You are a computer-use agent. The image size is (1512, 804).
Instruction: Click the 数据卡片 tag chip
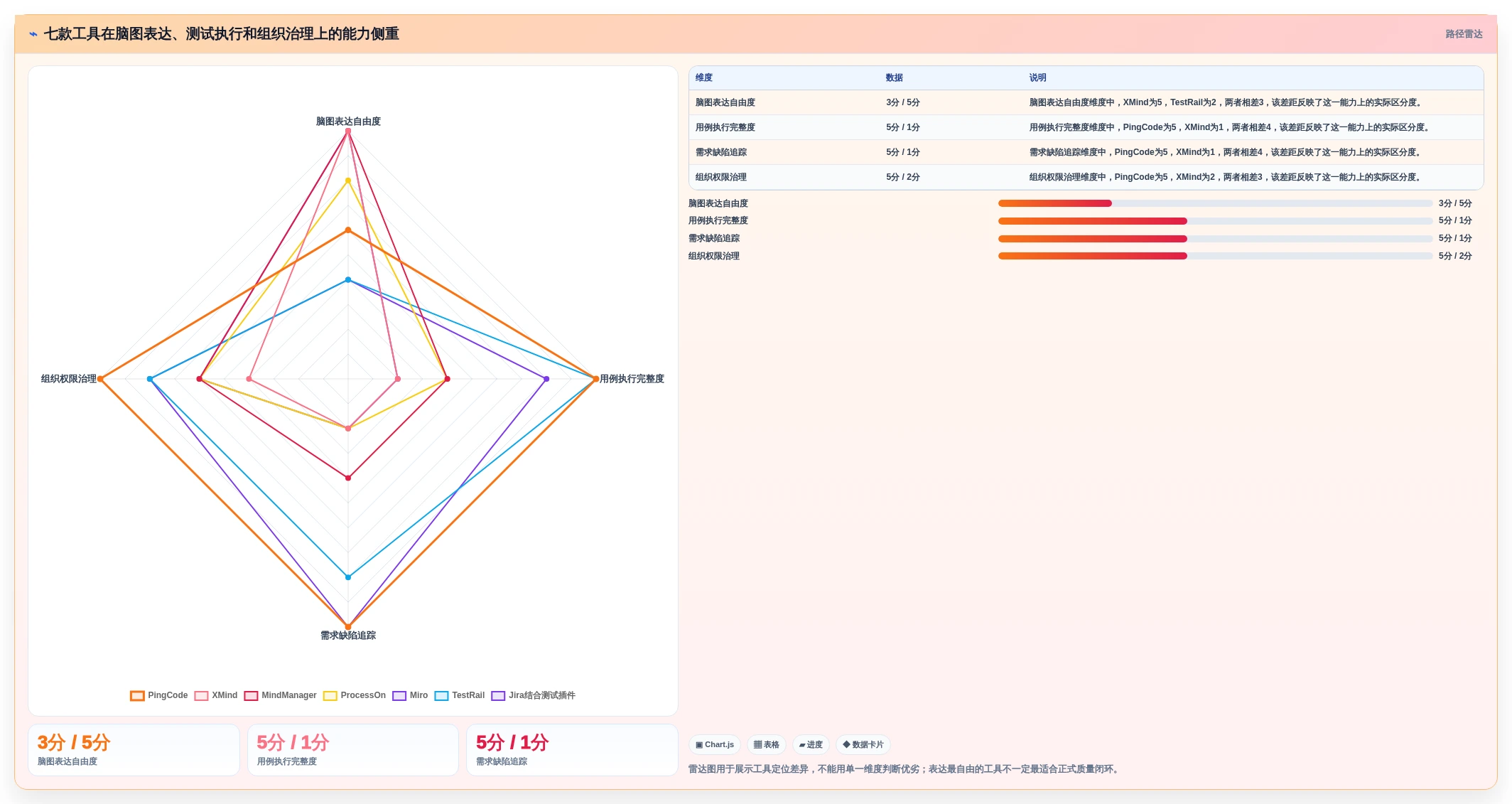pos(863,744)
